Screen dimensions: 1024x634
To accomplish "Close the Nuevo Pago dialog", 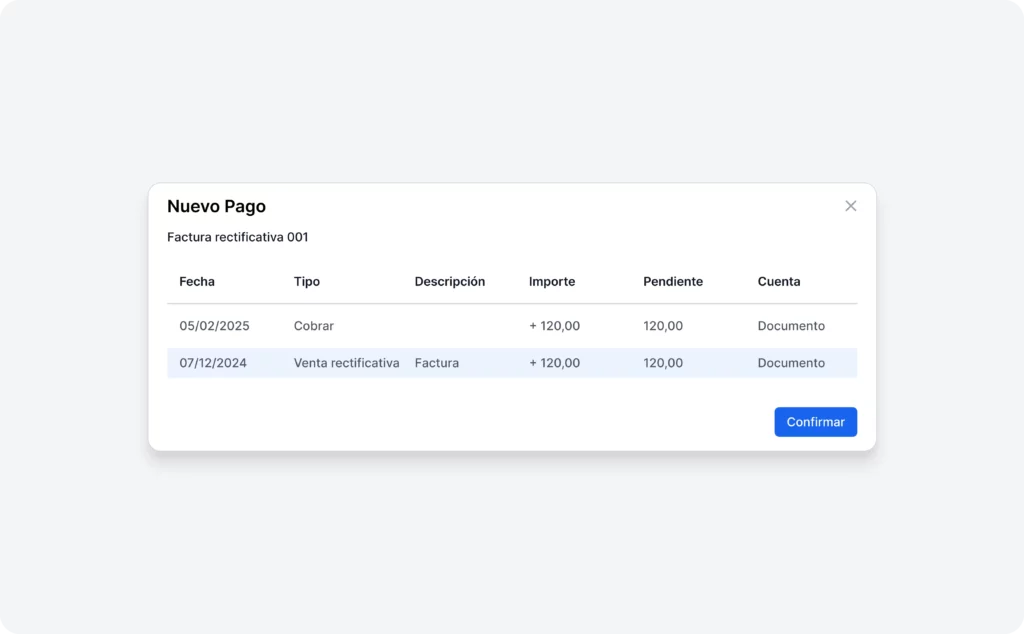I will tap(850, 206).
